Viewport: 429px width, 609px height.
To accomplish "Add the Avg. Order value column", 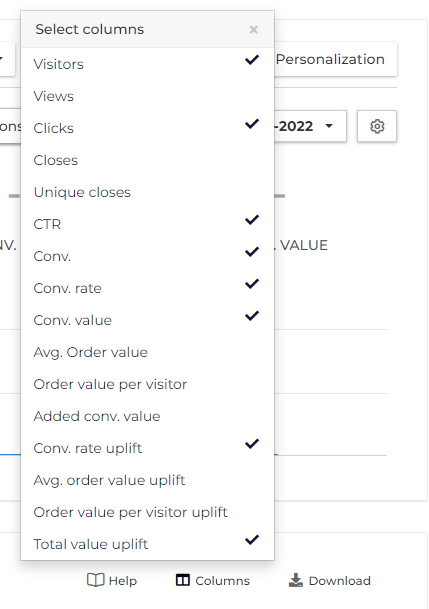I will [148, 352].
